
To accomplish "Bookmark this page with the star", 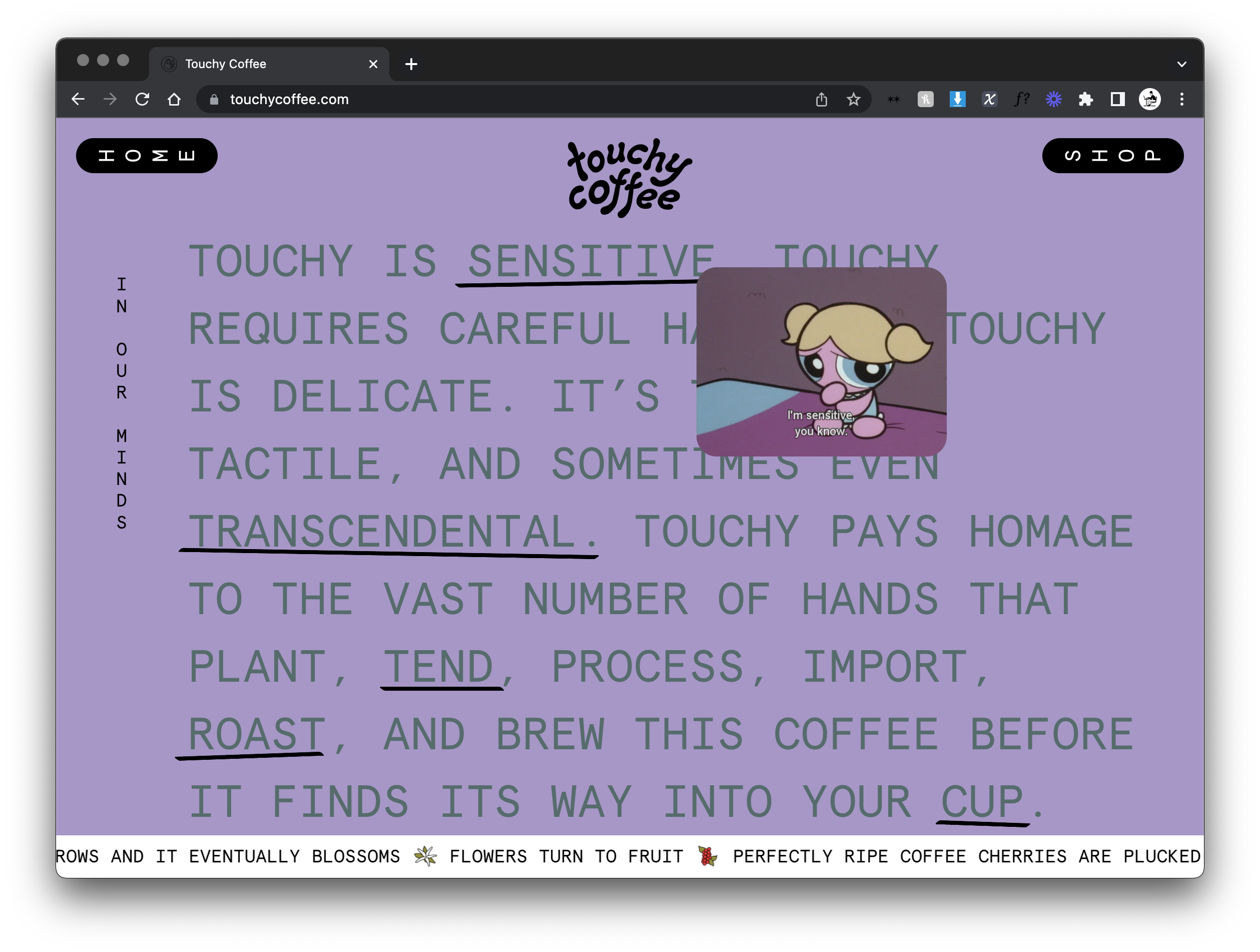I will click(853, 100).
